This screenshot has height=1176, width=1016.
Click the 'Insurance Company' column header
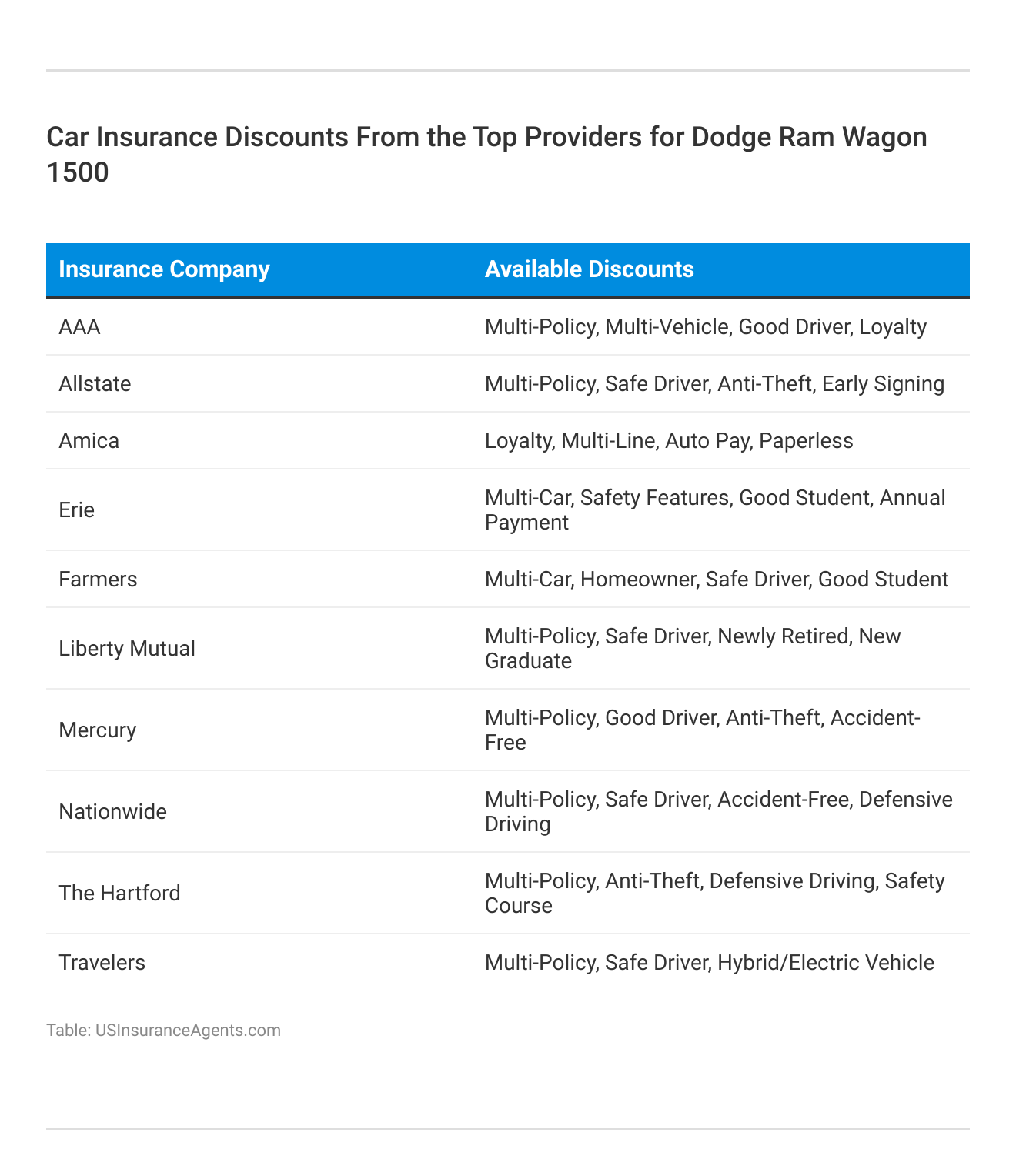coord(164,269)
